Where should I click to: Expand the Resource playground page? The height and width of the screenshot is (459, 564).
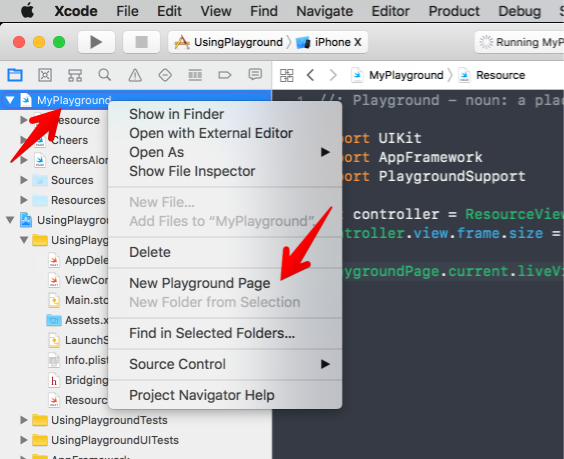pos(23,120)
